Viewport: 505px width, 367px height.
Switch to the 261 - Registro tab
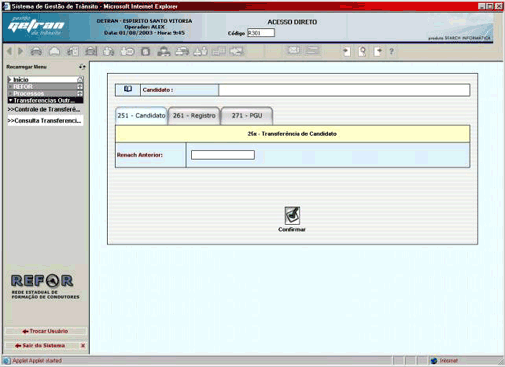pyautogui.click(x=194, y=116)
